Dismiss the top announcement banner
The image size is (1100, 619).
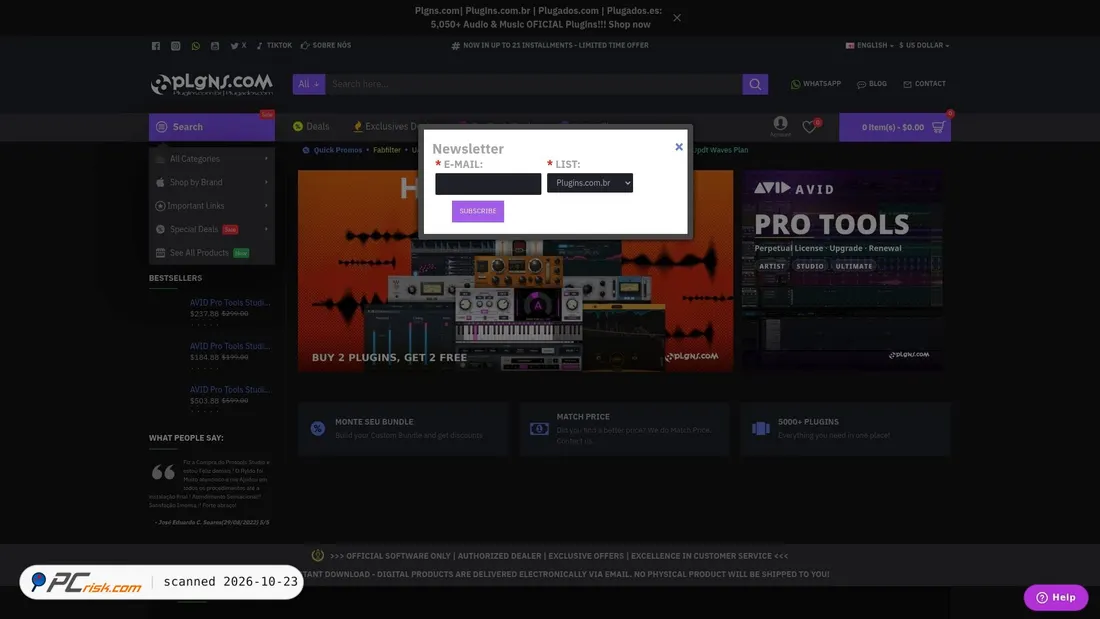677,18
